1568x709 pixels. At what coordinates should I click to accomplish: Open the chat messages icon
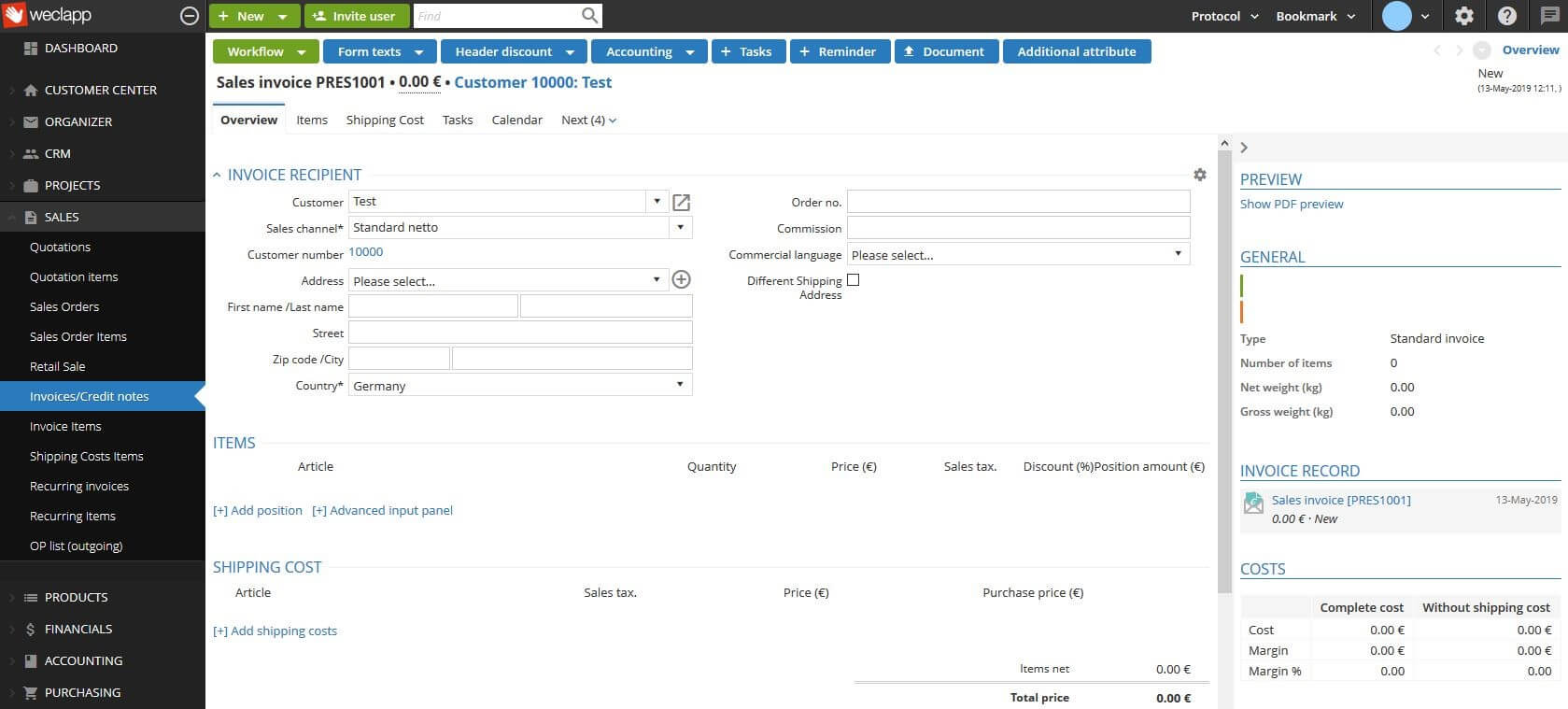click(x=1549, y=16)
